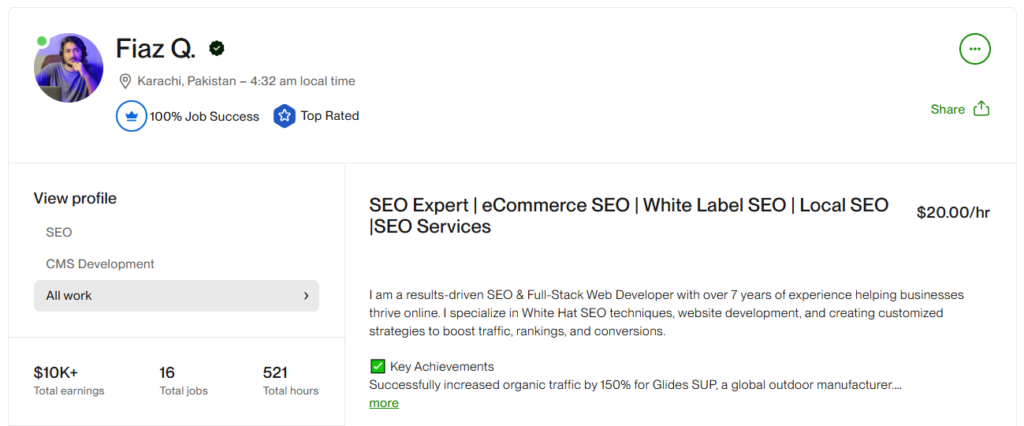Open the three-dots more options button
Image resolution: width=1024 pixels, height=426 pixels.
coord(974,49)
